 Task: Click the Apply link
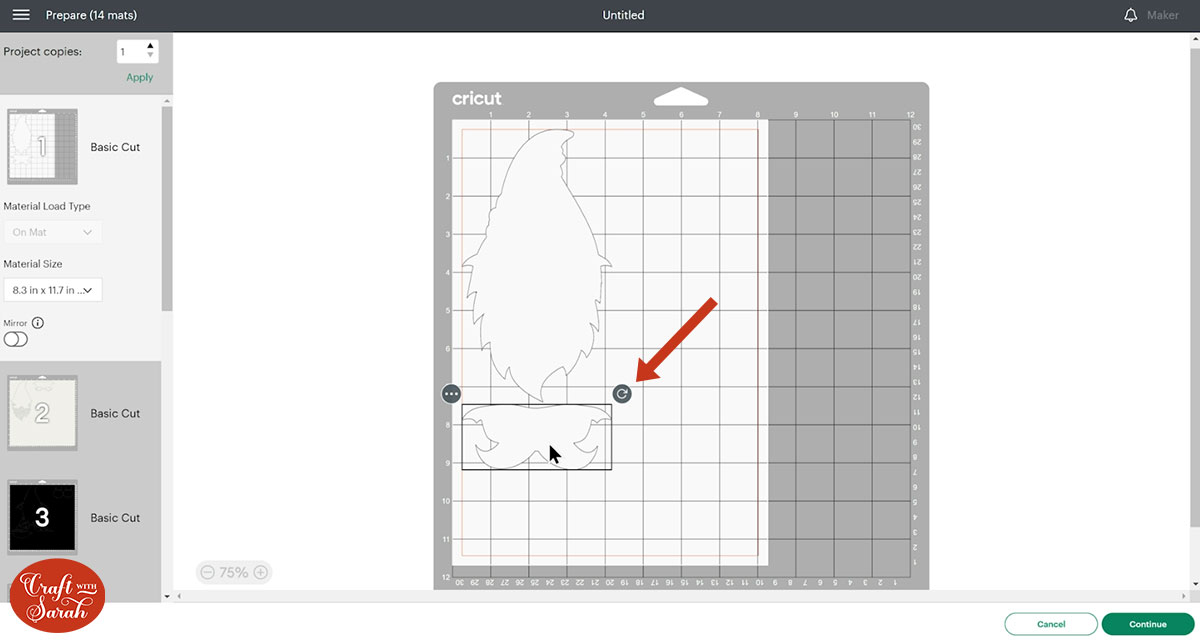(x=140, y=77)
